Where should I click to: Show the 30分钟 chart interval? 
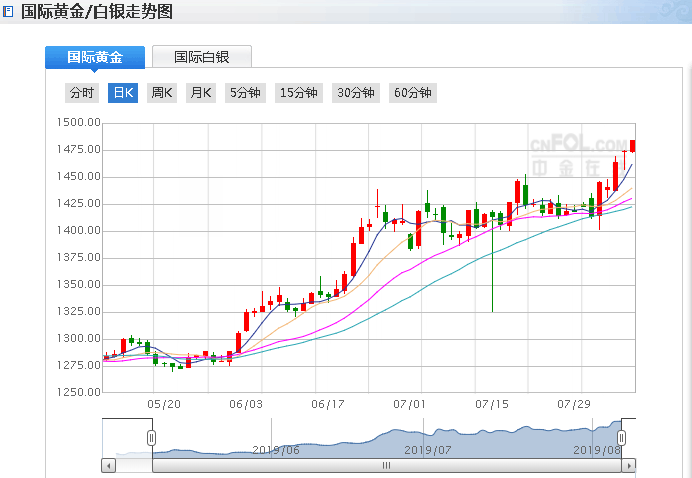pyautogui.click(x=356, y=93)
